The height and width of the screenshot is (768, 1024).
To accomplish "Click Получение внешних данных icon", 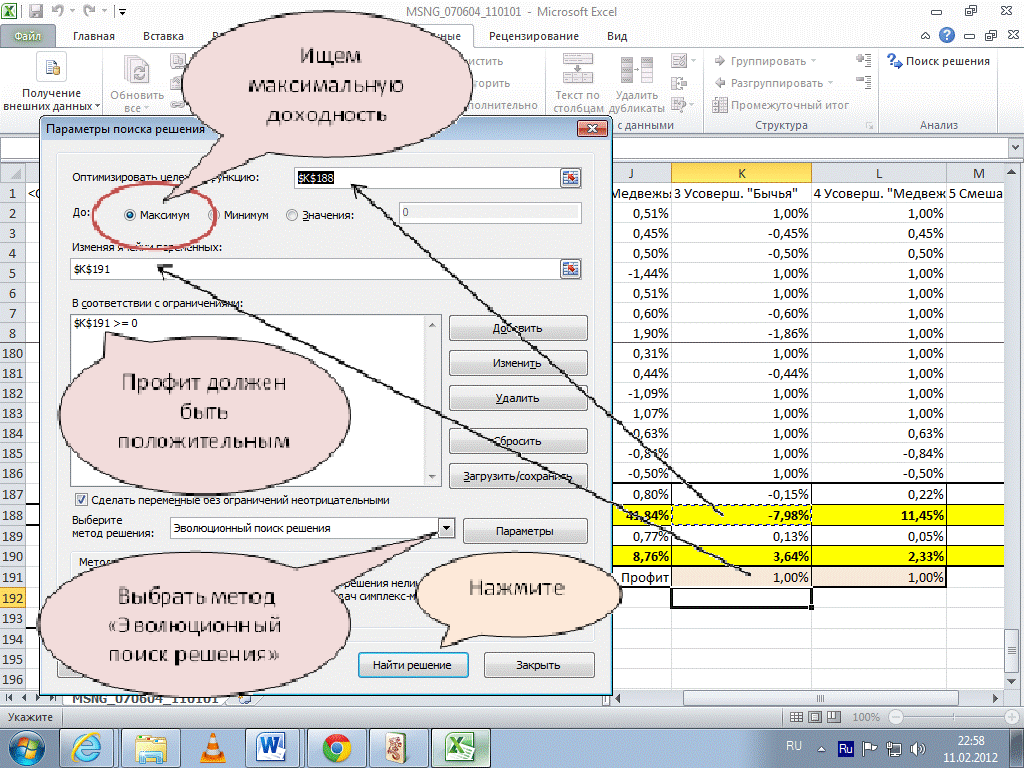I will [x=52, y=68].
